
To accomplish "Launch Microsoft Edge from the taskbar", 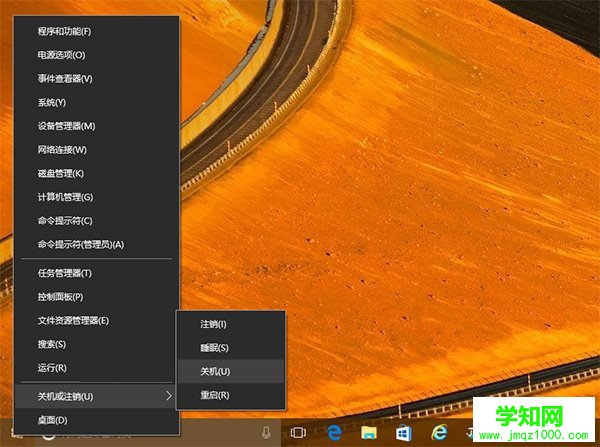I will point(334,433).
